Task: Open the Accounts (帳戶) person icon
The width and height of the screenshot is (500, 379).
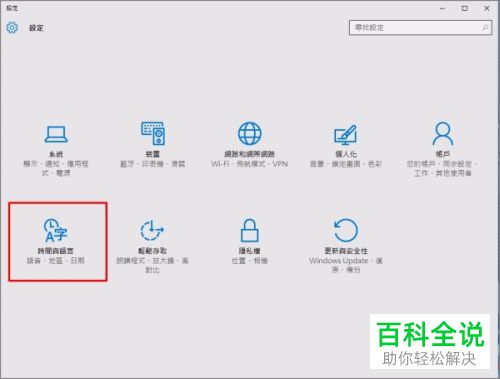Action: point(443,133)
